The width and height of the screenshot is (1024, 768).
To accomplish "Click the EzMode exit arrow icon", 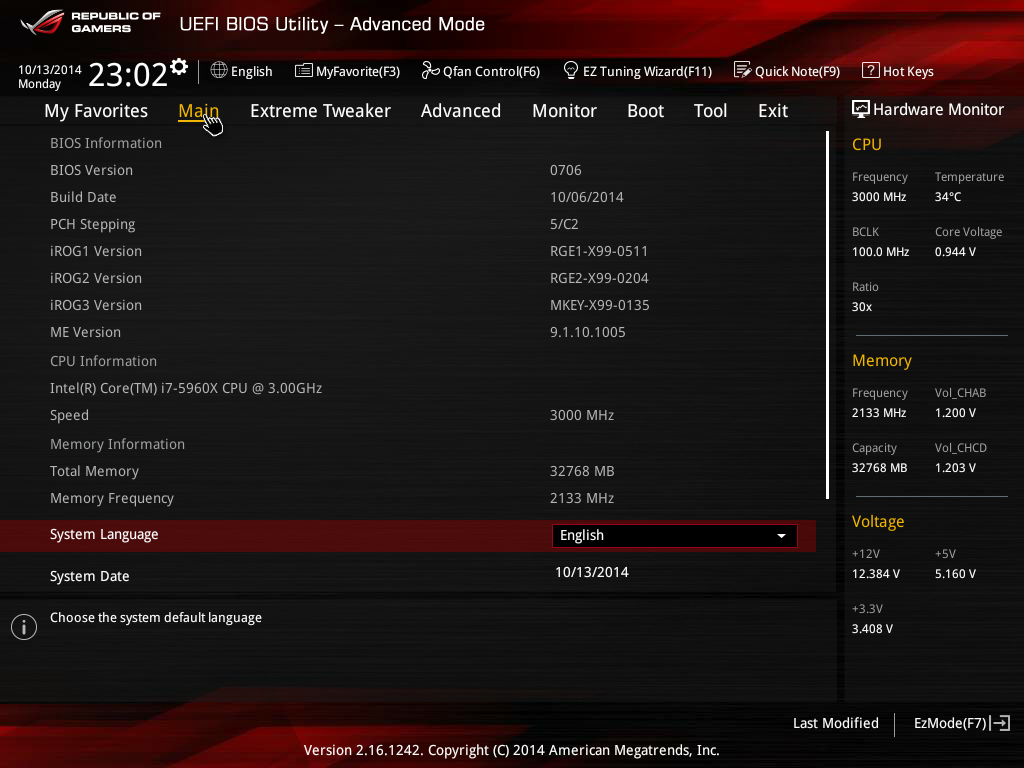I will point(1000,723).
